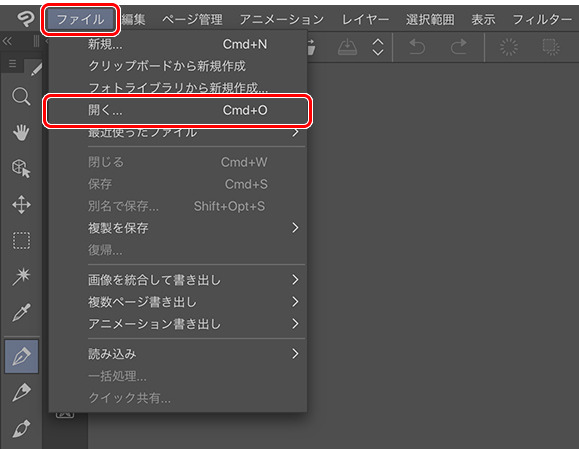
Task: Click the 別名で保存... menu entry
Action: coord(178,206)
